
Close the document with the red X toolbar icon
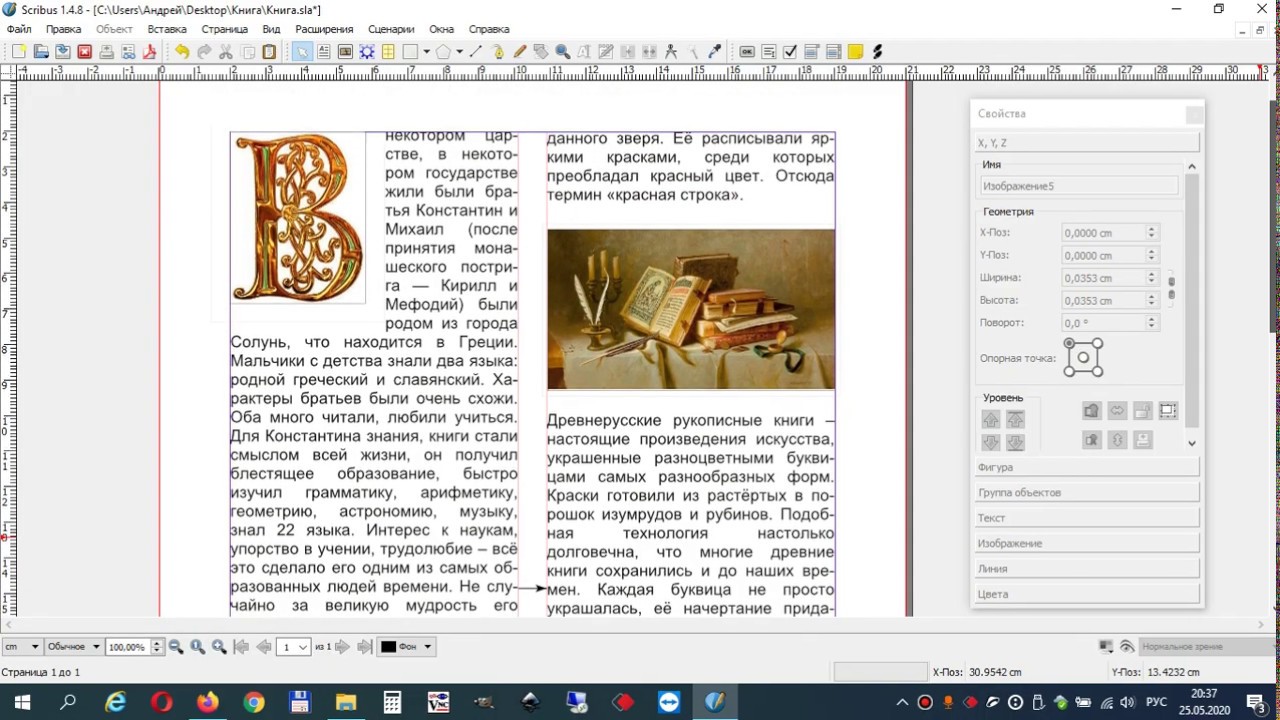[x=85, y=52]
